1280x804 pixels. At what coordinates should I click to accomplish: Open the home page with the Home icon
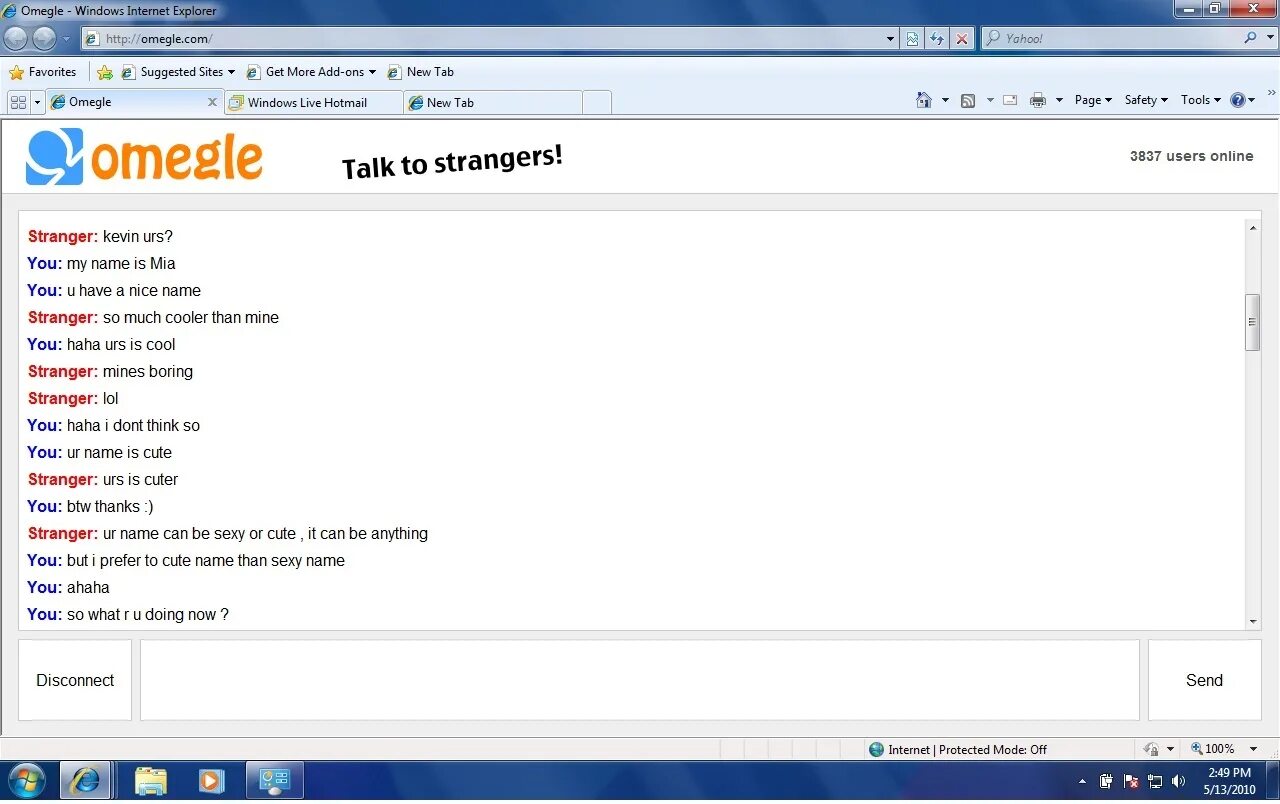click(x=925, y=100)
